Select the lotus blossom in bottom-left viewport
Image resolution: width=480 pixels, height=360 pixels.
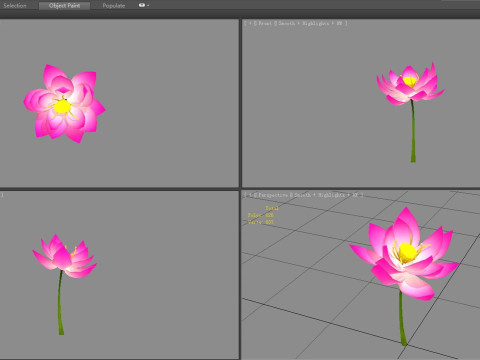[x=65, y=256]
